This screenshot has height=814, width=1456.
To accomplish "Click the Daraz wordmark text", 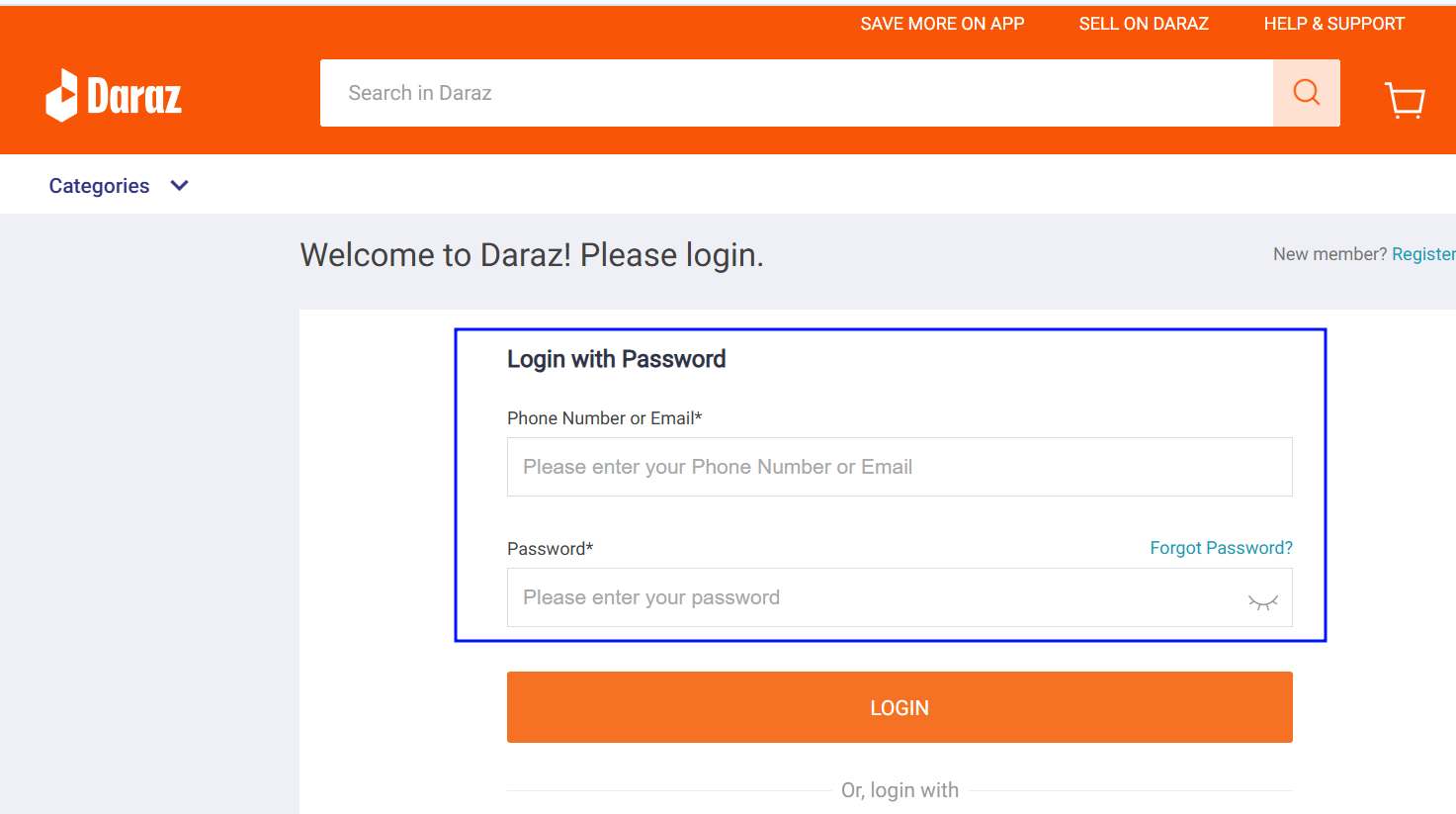I will [x=134, y=96].
